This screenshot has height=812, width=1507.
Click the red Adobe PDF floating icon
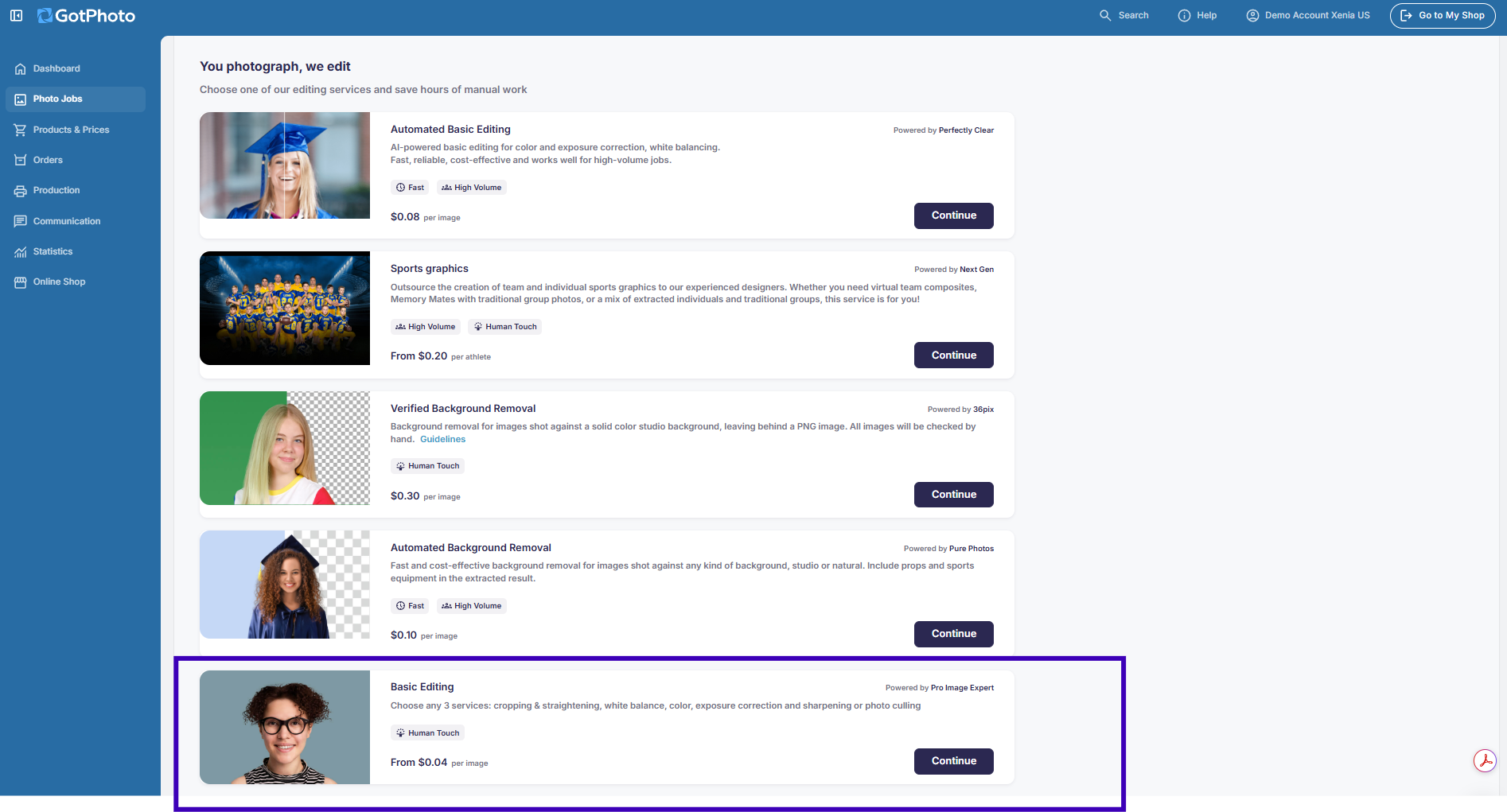1485,760
